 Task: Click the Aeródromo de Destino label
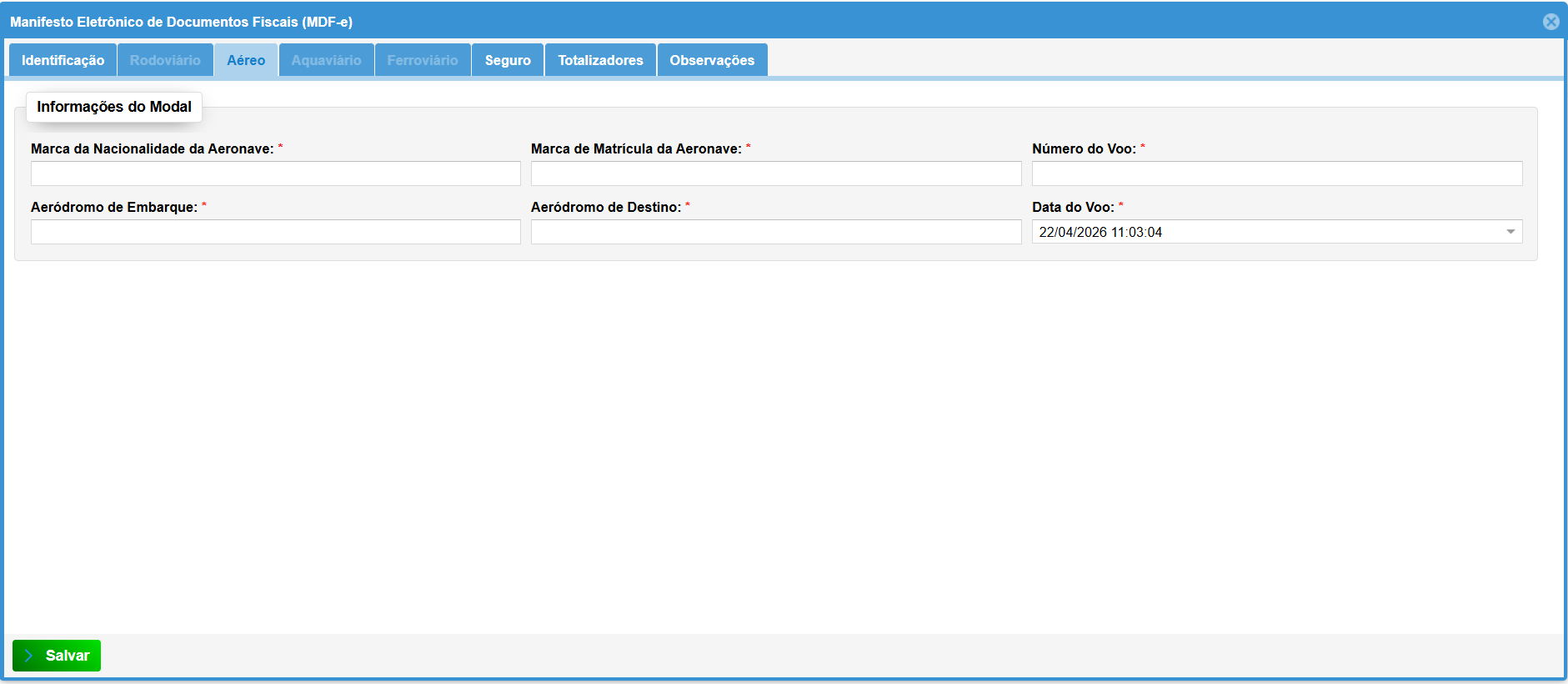click(x=606, y=207)
